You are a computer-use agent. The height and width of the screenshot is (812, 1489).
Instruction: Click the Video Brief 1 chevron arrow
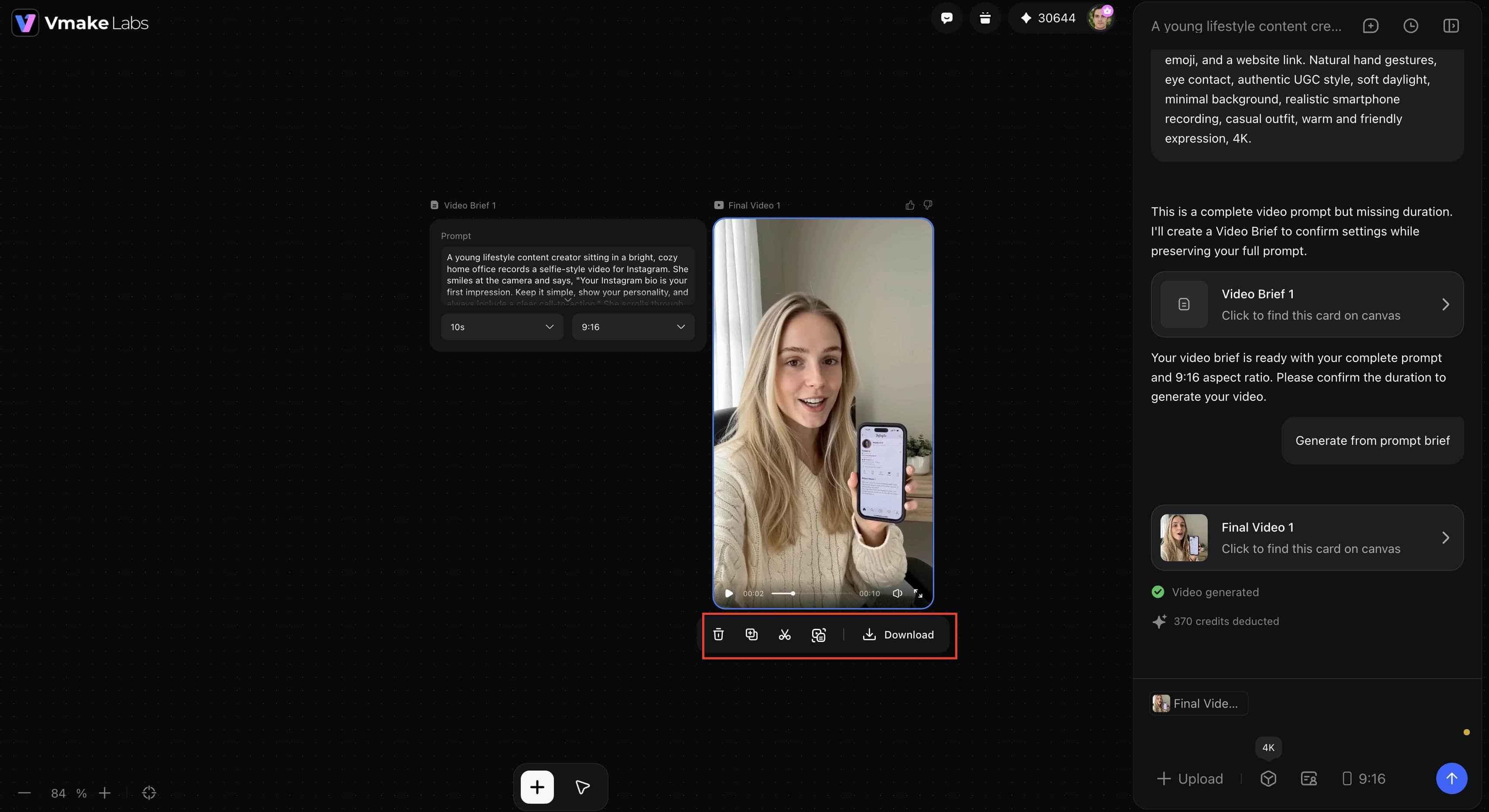[x=1445, y=304]
